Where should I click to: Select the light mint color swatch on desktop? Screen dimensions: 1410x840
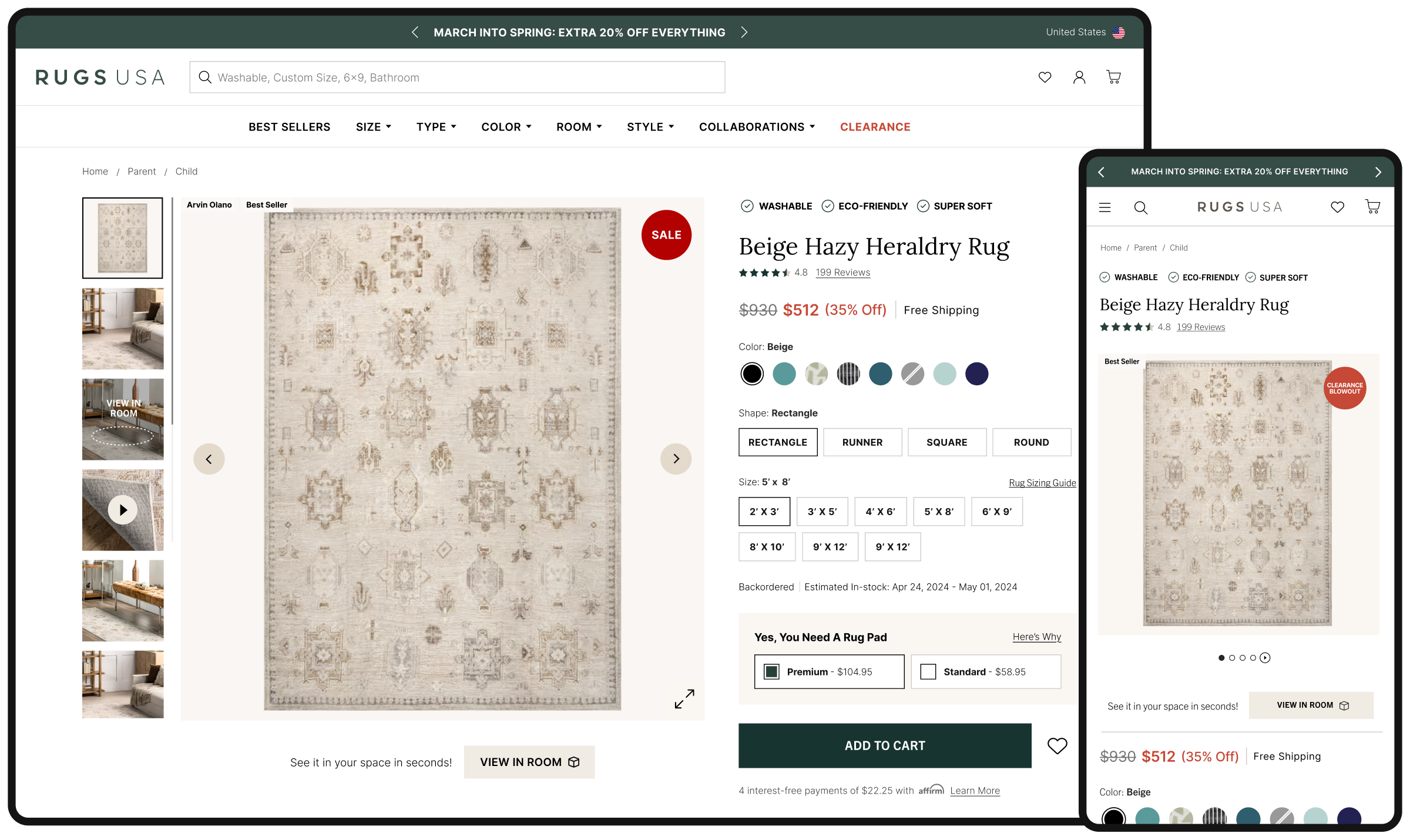click(x=945, y=374)
